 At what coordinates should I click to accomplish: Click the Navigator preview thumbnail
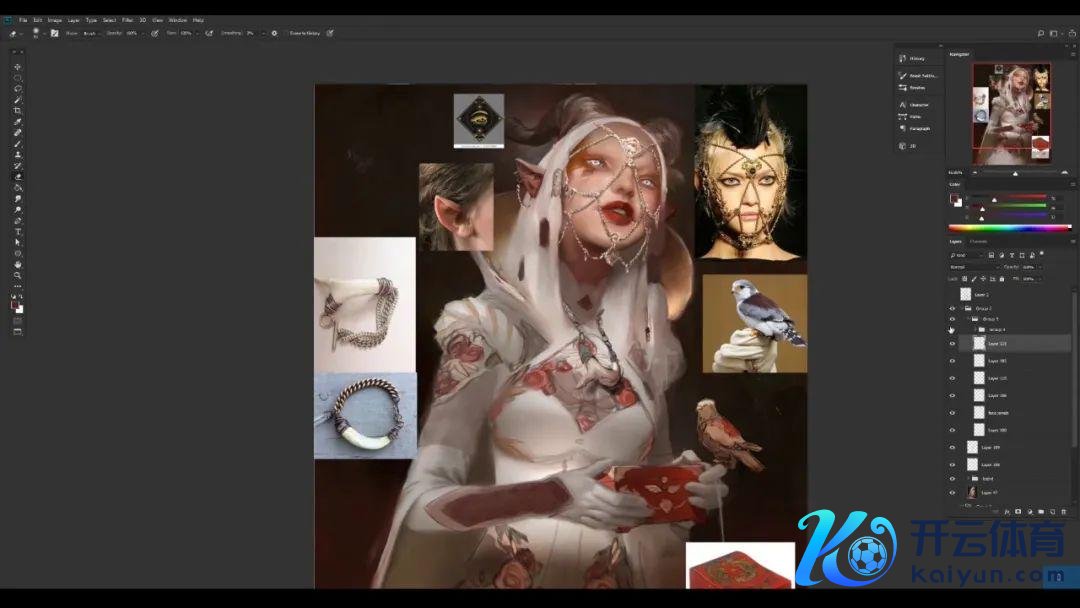pyautogui.click(x=1011, y=113)
